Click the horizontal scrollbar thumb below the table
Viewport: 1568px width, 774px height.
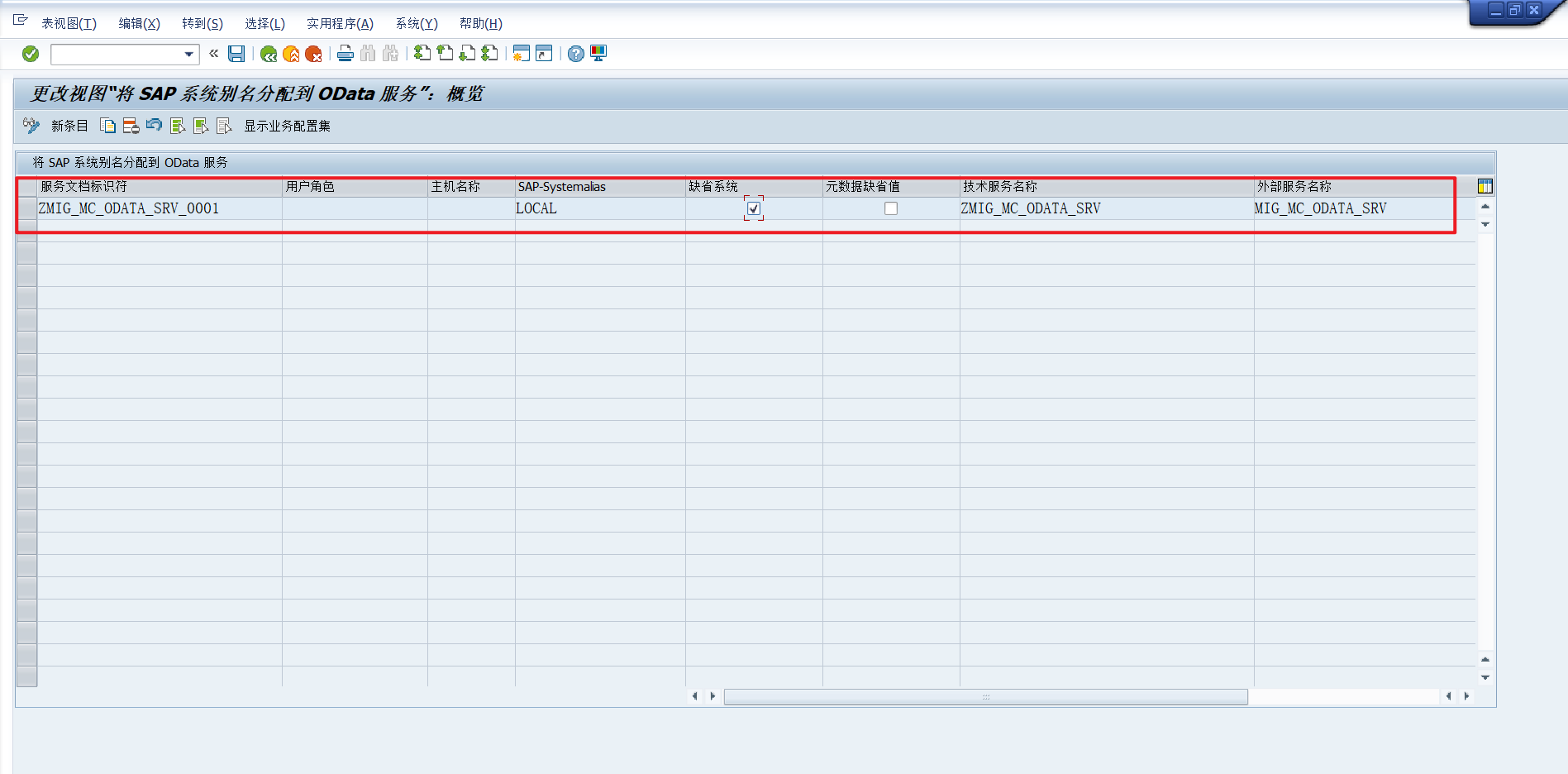click(986, 697)
